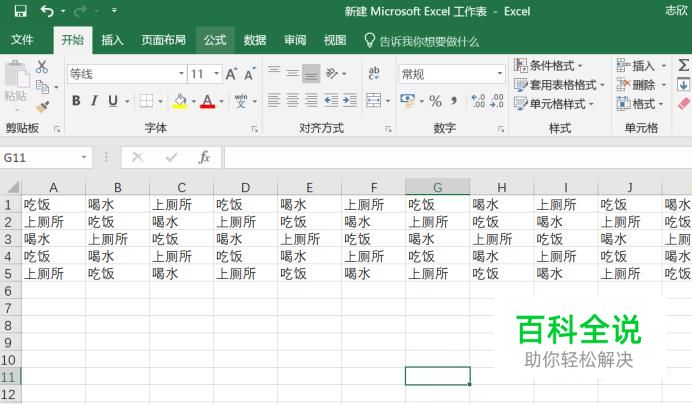This screenshot has height=404, width=692.
Task: Switch to 插入 ribbon tab
Action: [x=112, y=40]
